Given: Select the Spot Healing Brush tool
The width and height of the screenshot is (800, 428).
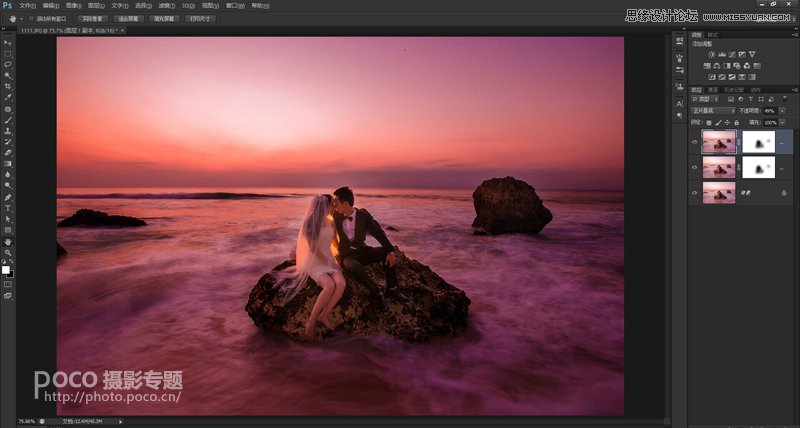Looking at the screenshot, I should pos(8,109).
